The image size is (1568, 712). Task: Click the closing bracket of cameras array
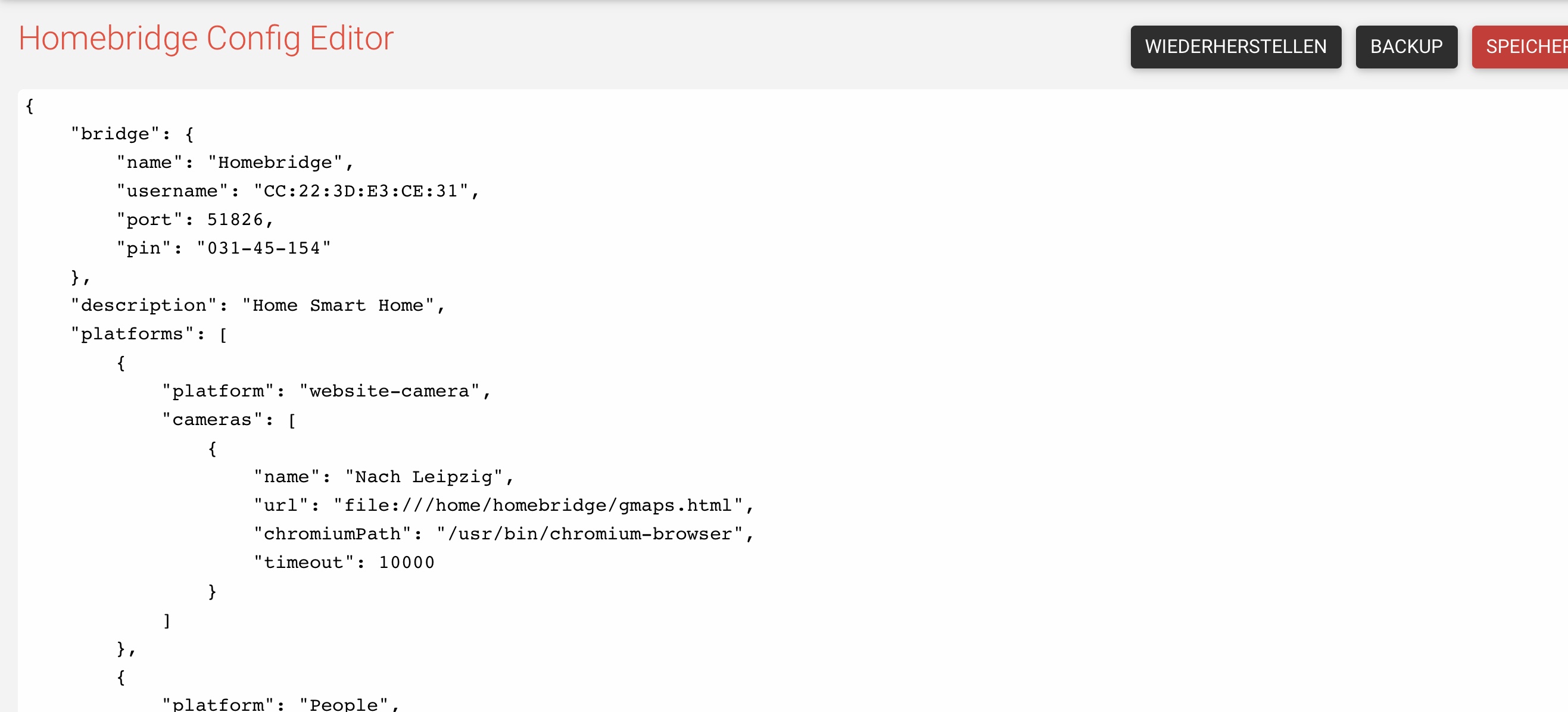coord(166,620)
